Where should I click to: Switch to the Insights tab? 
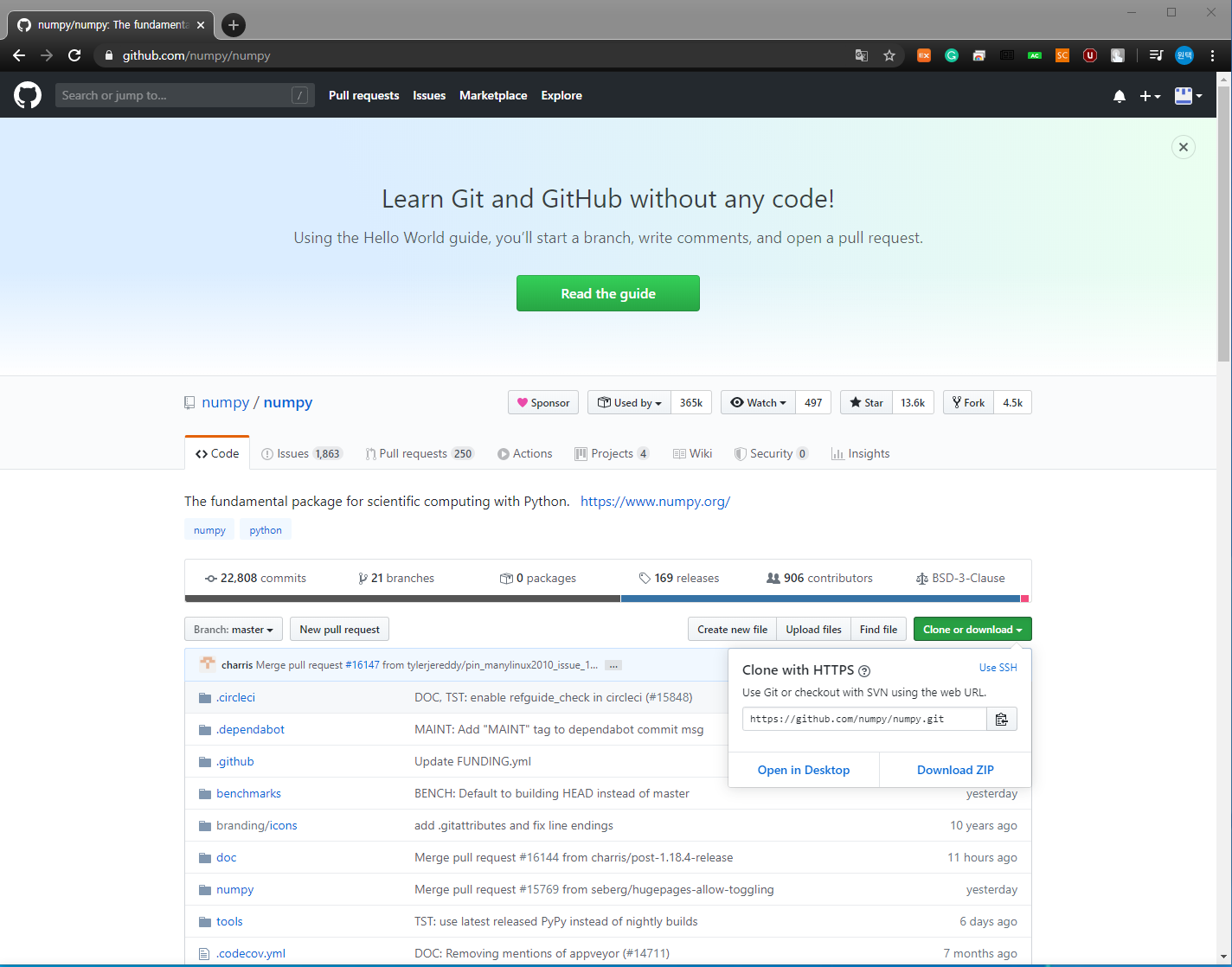tap(860, 453)
